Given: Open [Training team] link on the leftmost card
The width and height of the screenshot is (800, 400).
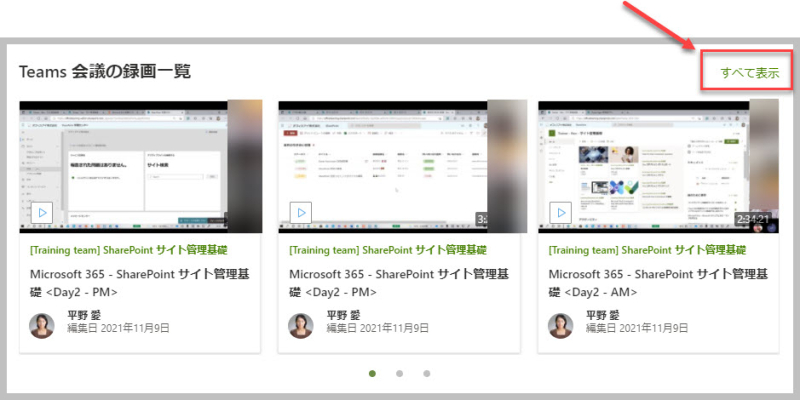Looking at the screenshot, I should [x=129, y=250].
